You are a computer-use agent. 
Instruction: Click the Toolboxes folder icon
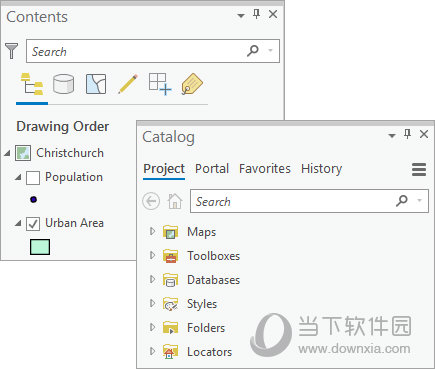pyautogui.click(x=170, y=256)
